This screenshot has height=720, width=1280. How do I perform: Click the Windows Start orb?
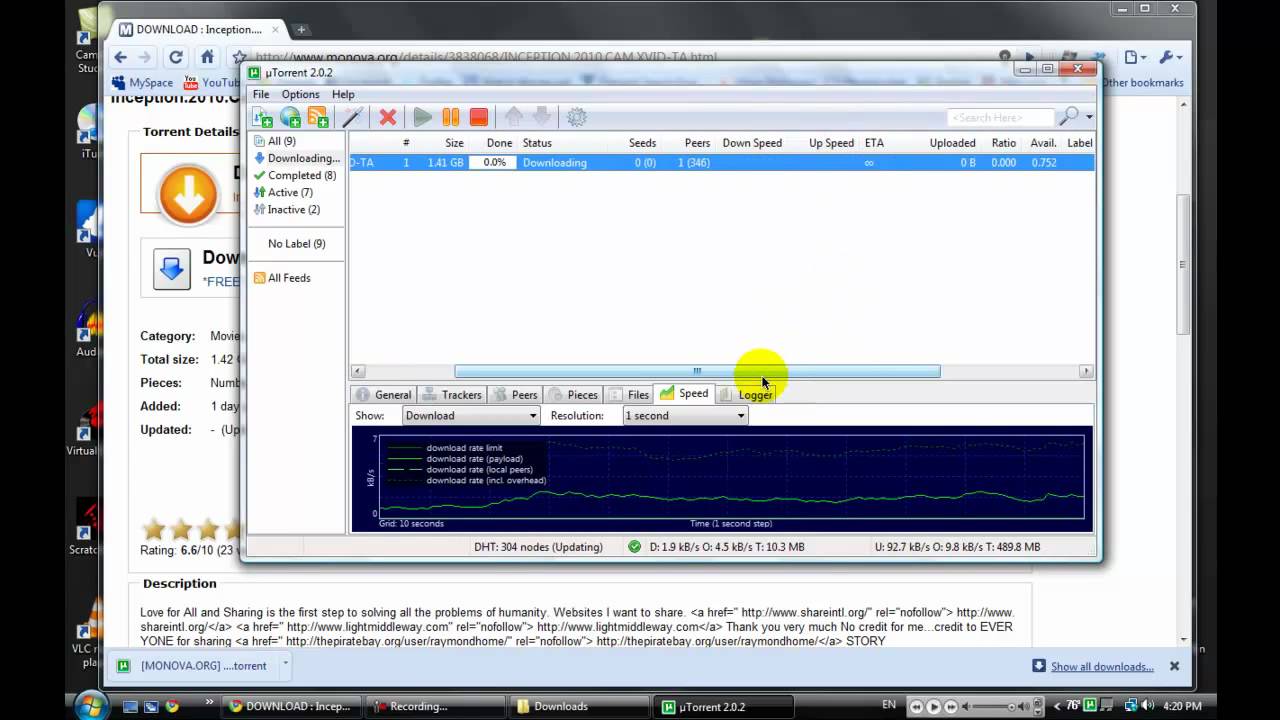point(90,705)
